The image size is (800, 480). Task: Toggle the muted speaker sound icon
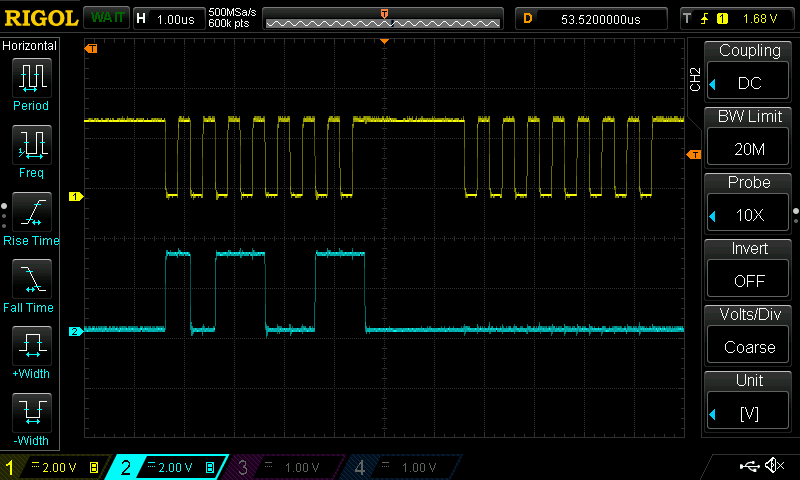(774, 465)
